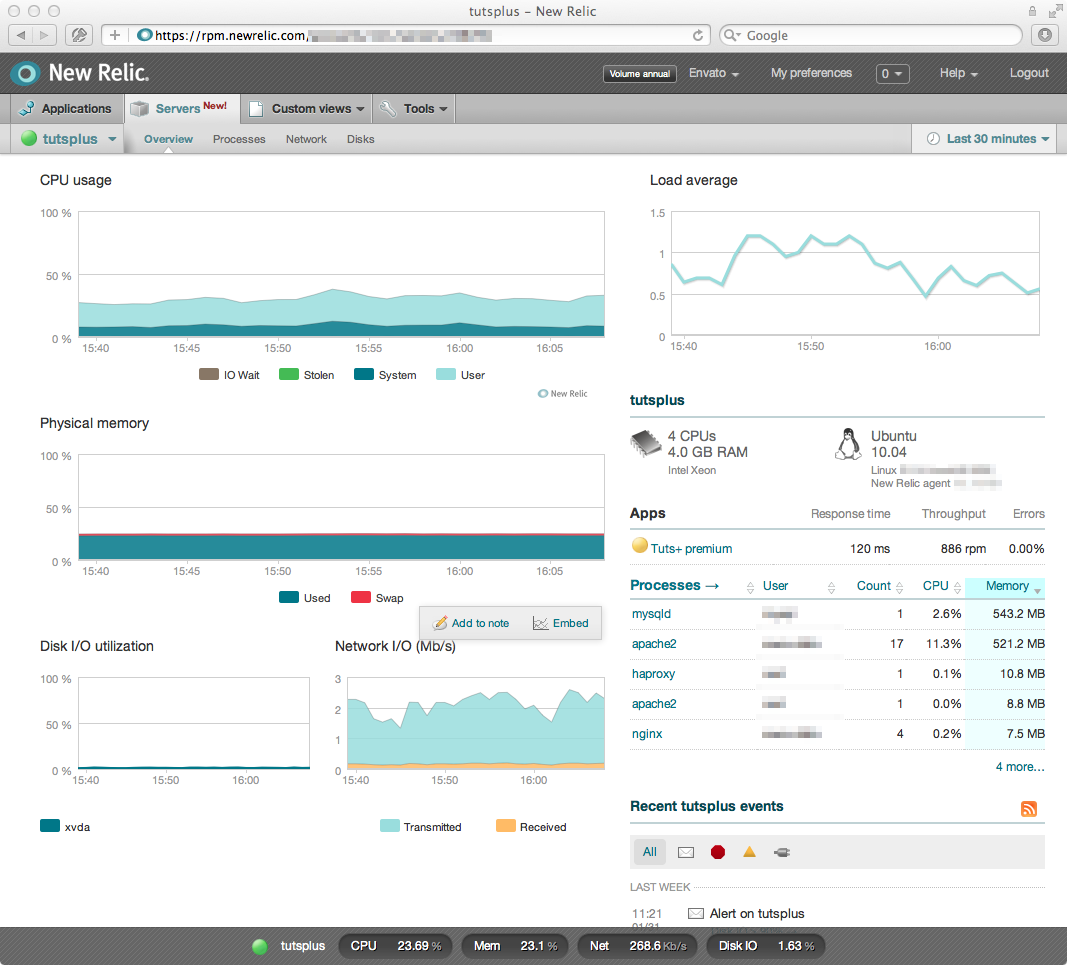
Task: Sort processes by CPU column
Action: click(935, 586)
